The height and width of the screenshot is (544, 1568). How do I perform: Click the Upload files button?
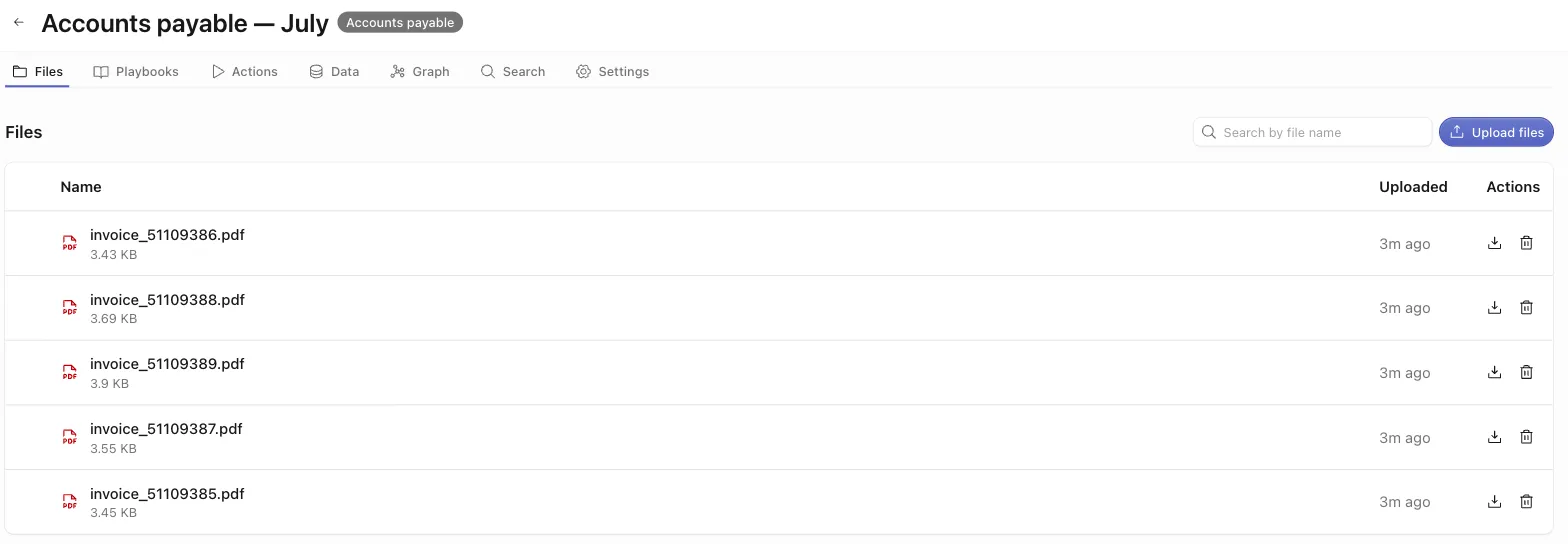(x=1496, y=132)
